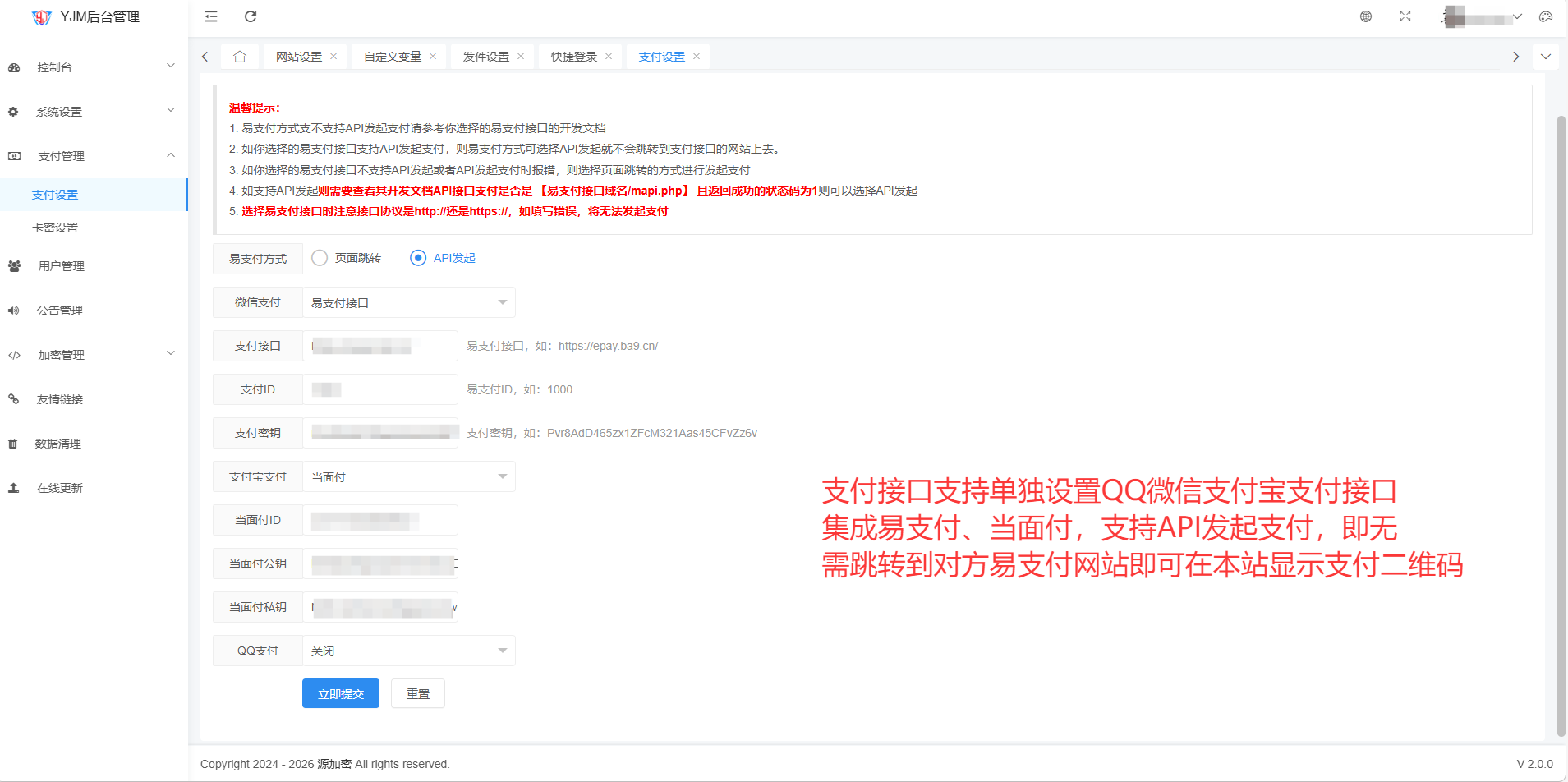
Task: Go to the home tab icon
Action: [240, 57]
